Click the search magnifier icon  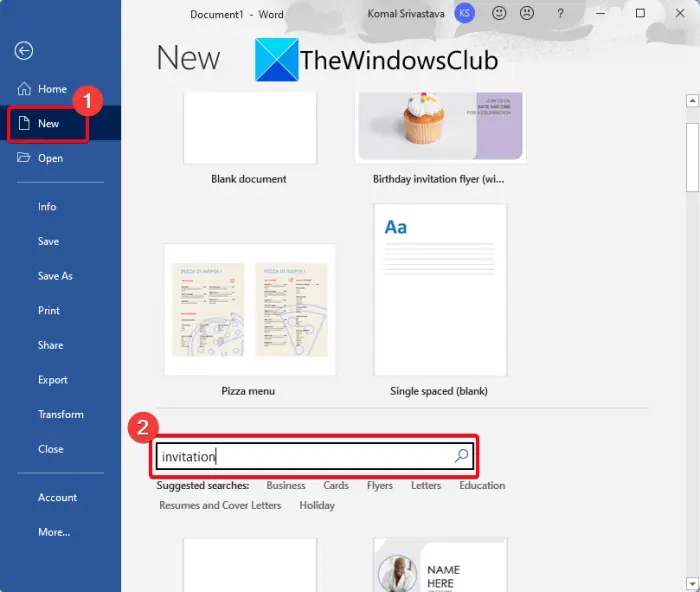[462, 456]
